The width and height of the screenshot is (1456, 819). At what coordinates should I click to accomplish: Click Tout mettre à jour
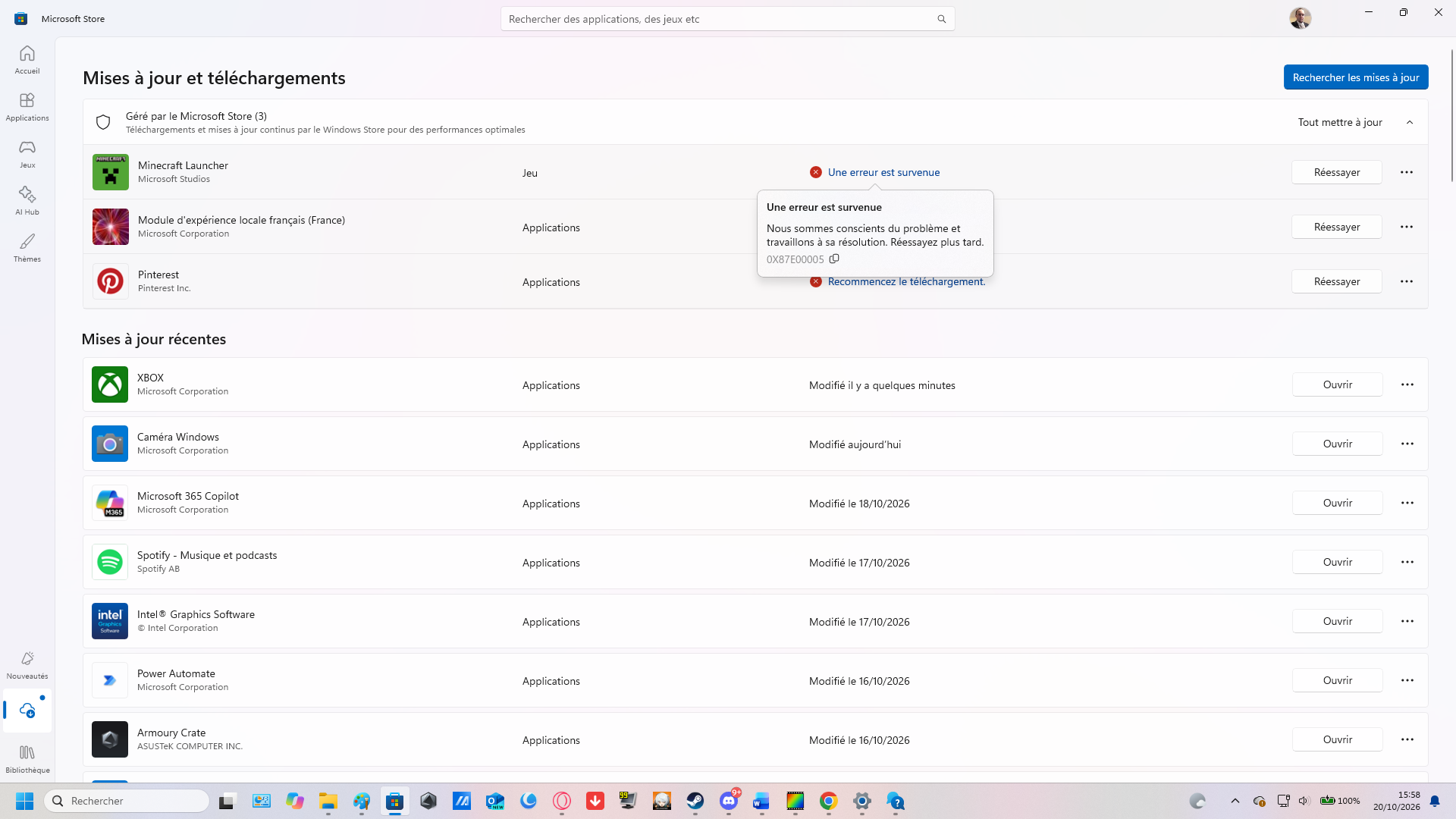[1340, 122]
